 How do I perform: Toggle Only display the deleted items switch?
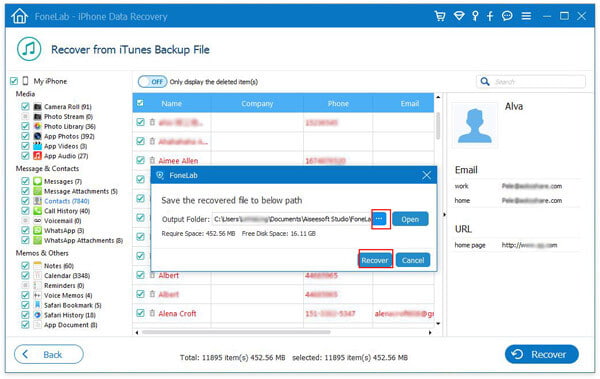(x=152, y=82)
